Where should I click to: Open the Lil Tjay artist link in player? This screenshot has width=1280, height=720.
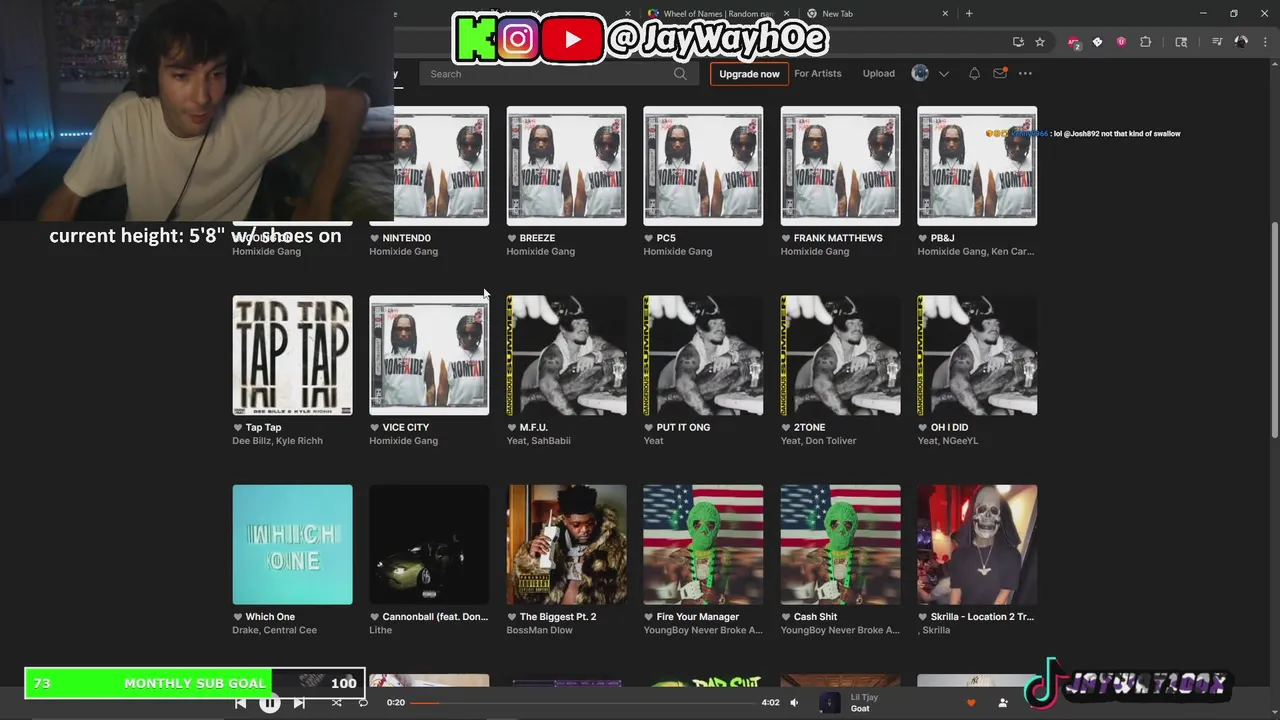tap(864, 697)
